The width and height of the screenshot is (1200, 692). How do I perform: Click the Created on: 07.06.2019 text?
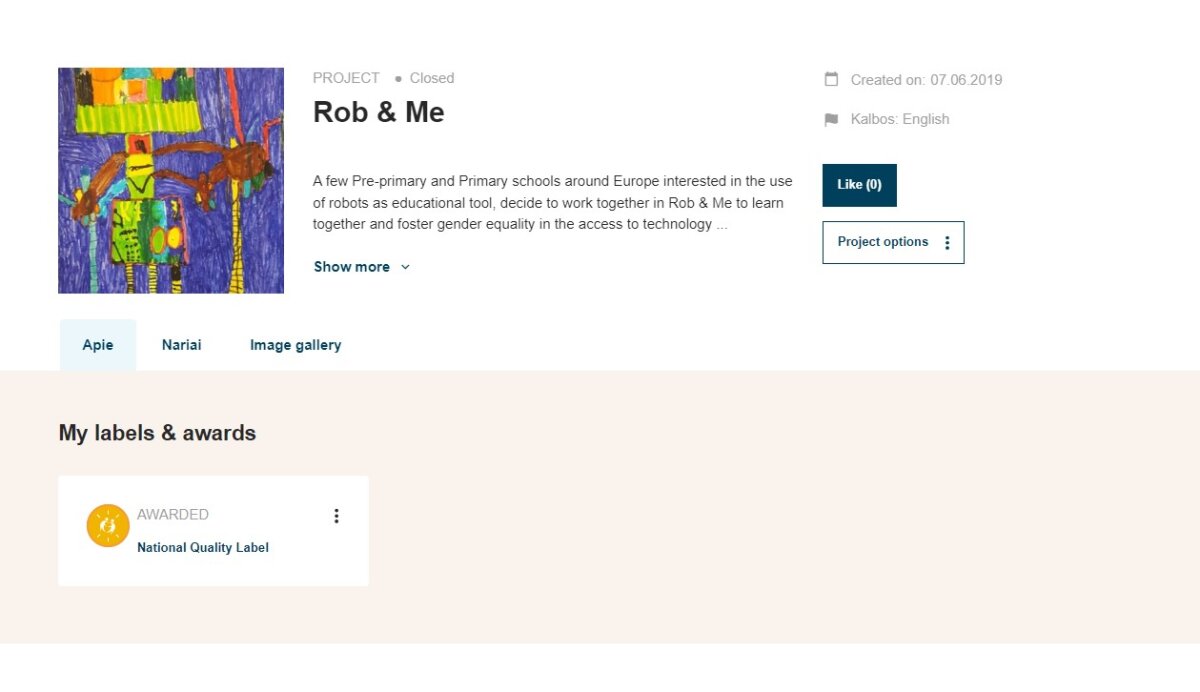(x=926, y=80)
